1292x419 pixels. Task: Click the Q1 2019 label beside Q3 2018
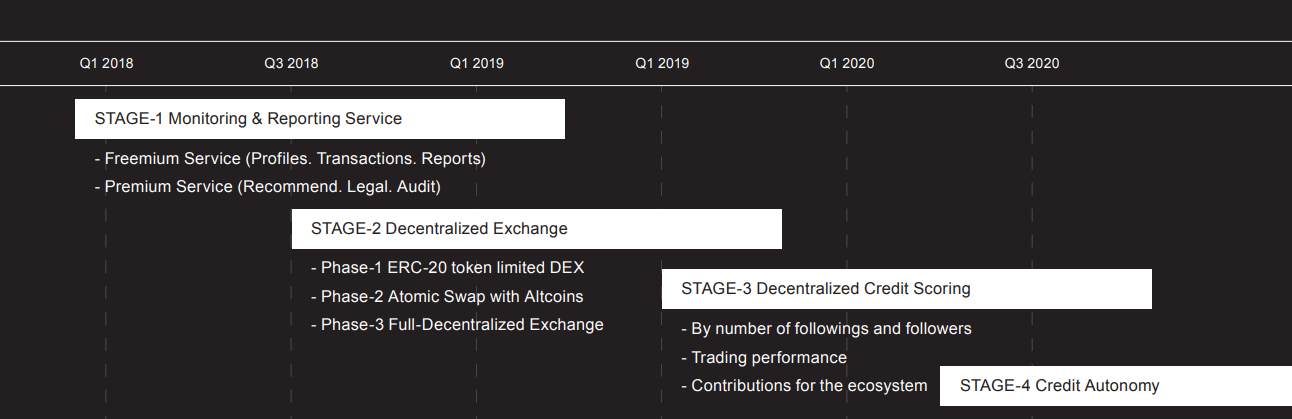click(476, 63)
